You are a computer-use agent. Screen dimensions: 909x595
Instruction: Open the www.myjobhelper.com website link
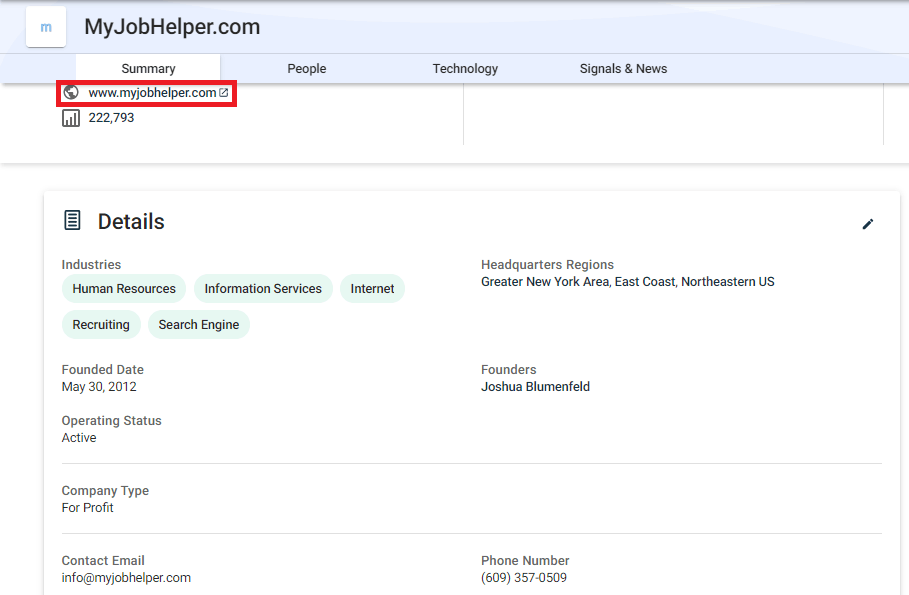pos(152,93)
